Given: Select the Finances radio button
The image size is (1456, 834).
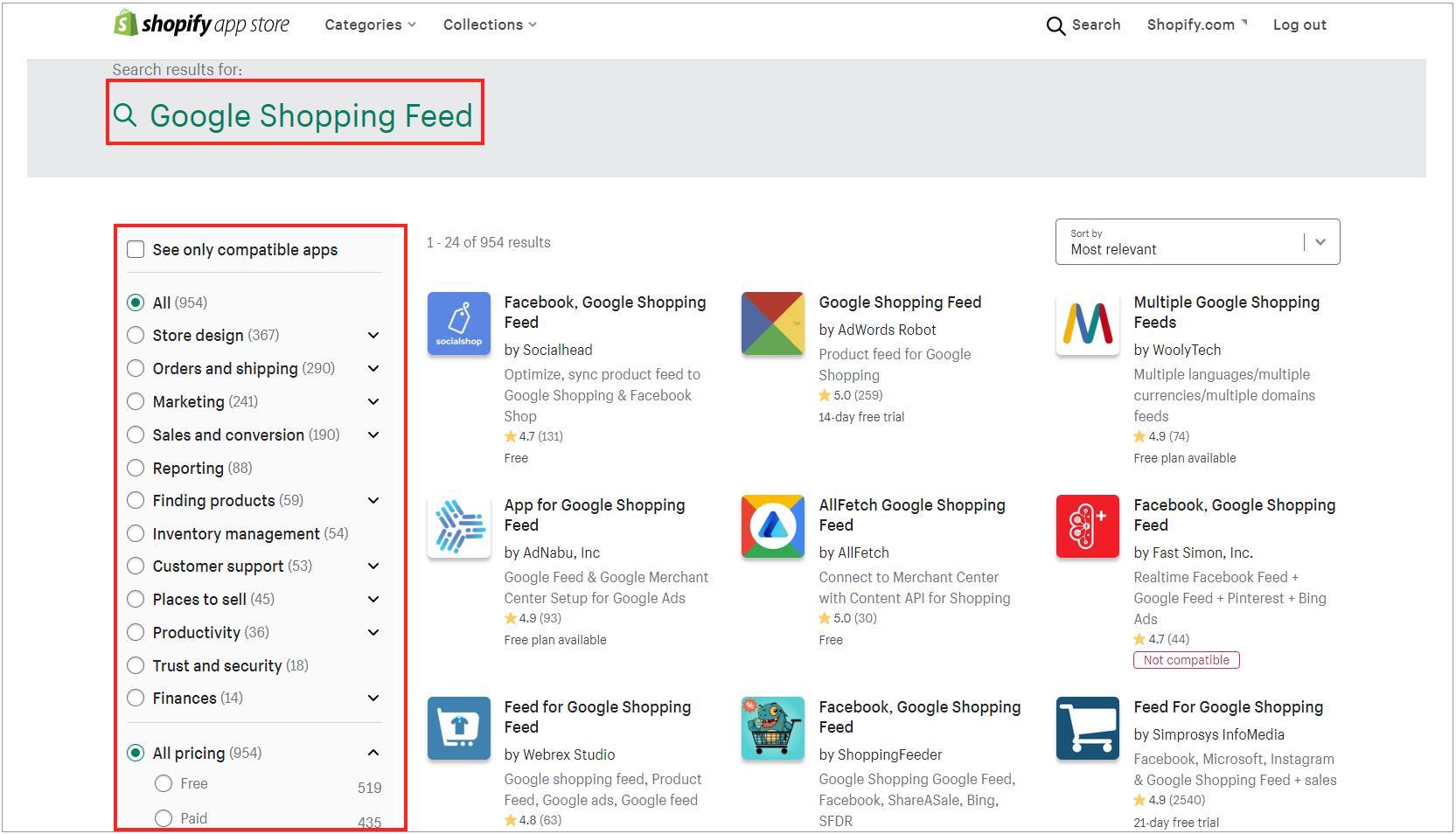Looking at the screenshot, I should coord(136,698).
